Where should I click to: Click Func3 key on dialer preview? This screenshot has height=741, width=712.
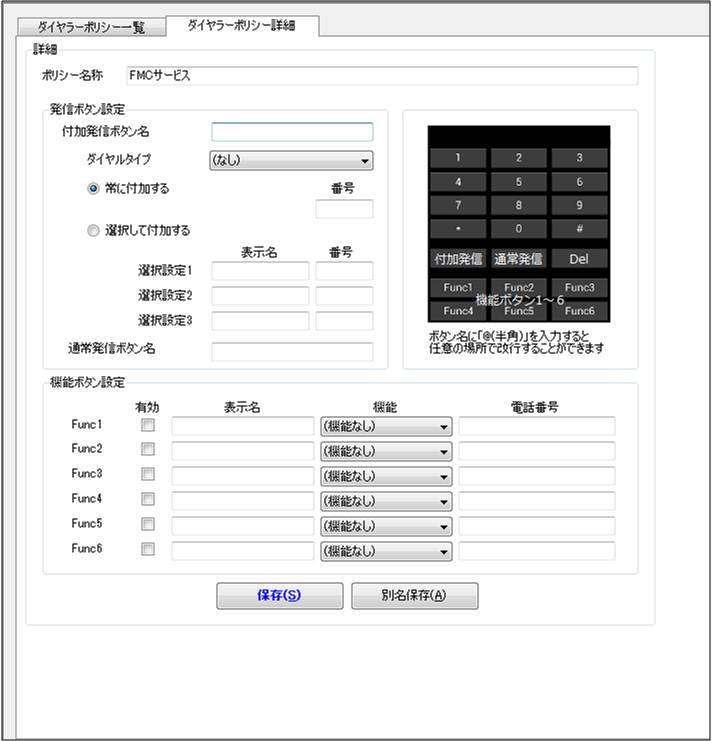point(579,287)
